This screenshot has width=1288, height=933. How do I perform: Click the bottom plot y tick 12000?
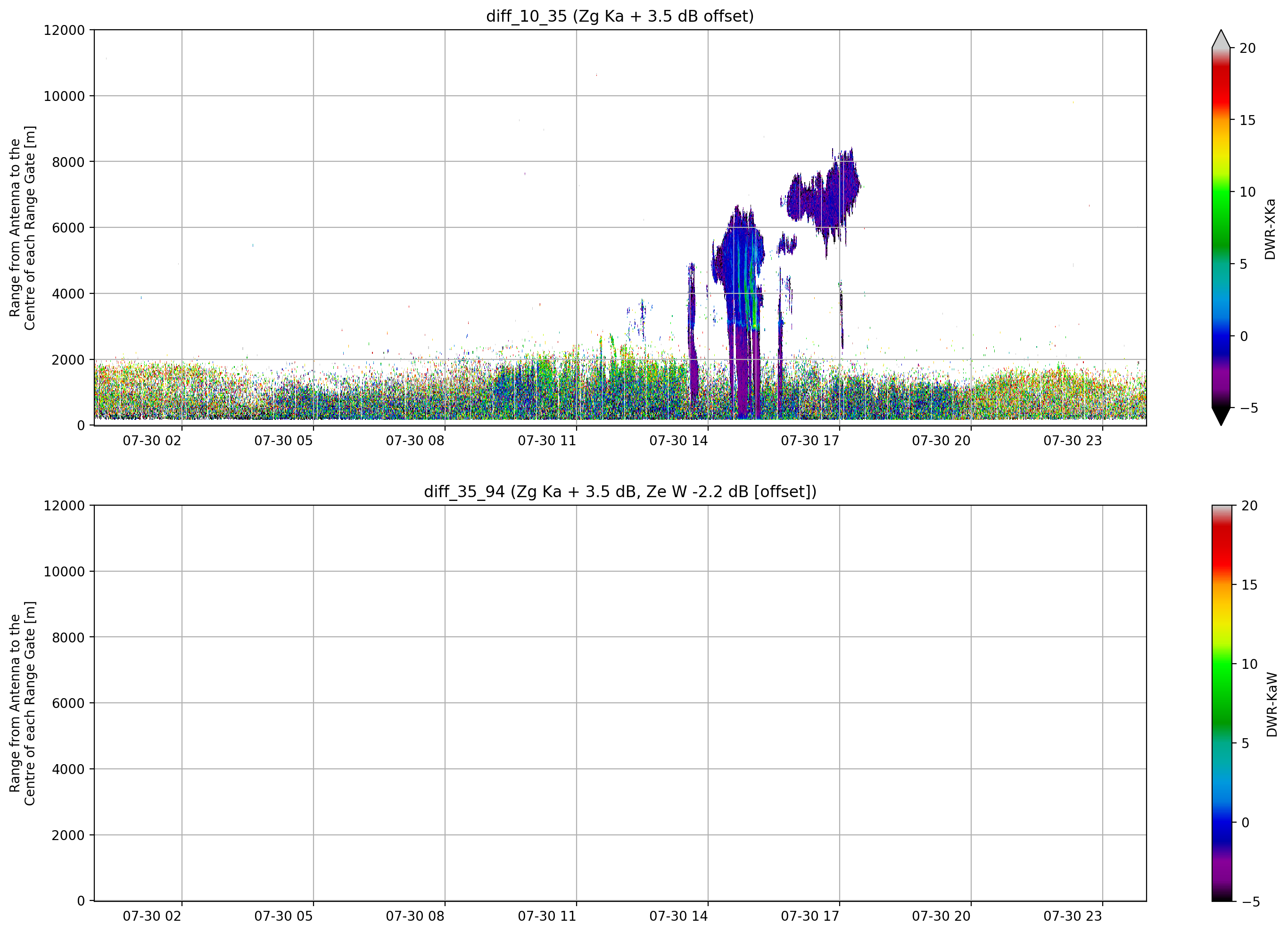[x=64, y=506]
